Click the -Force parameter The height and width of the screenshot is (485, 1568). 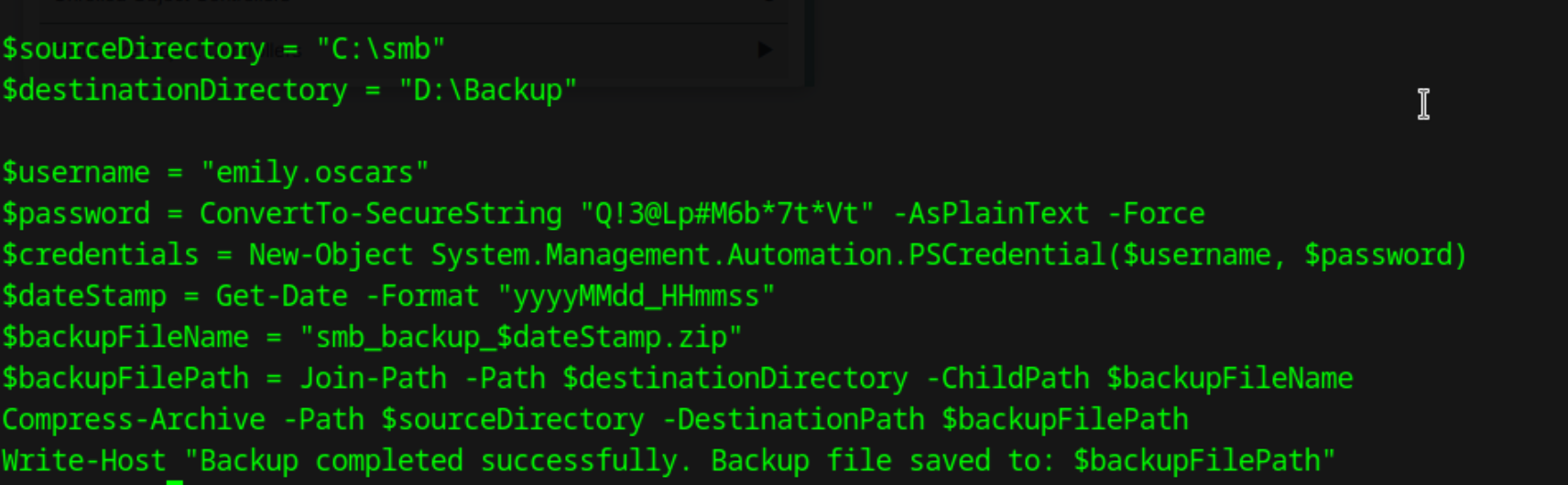pyautogui.click(x=1157, y=213)
